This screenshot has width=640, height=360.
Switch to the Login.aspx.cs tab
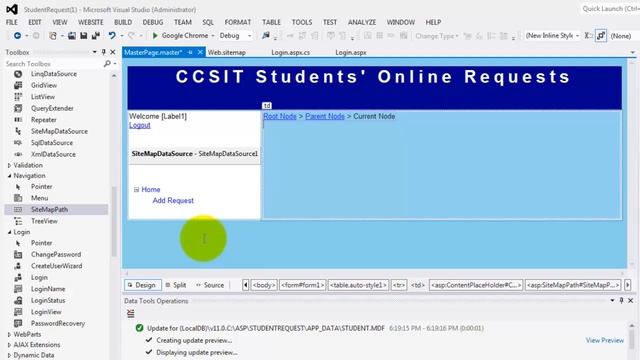(x=290, y=52)
